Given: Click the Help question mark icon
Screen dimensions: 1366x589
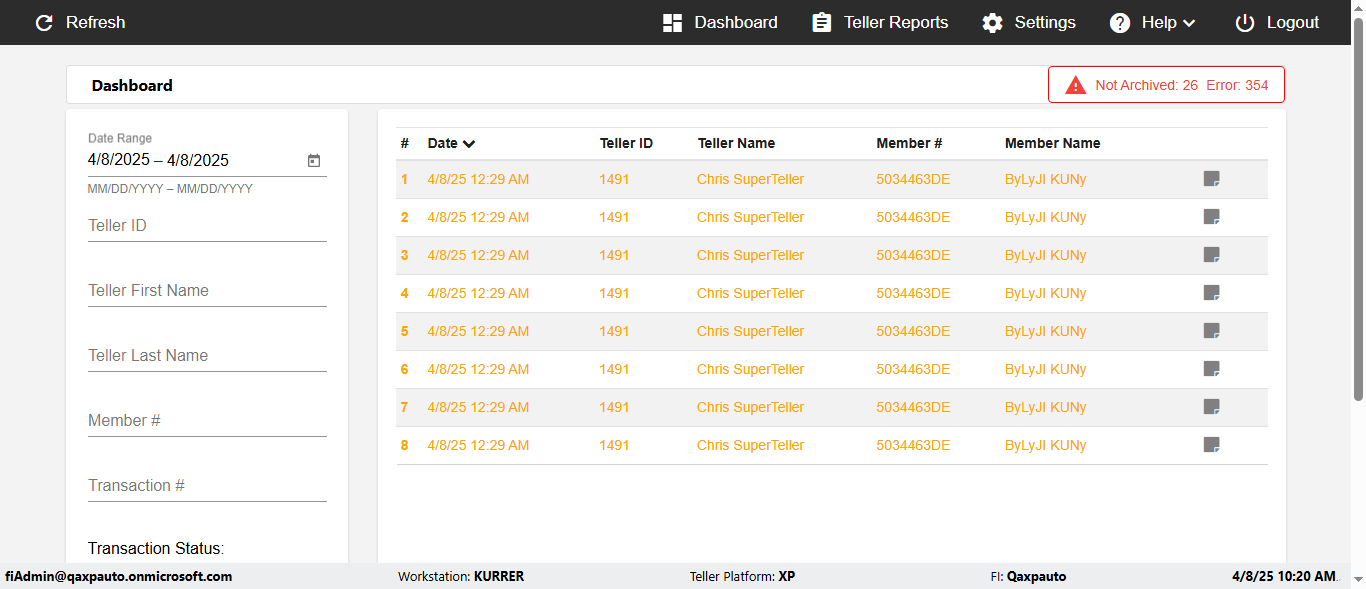Looking at the screenshot, I should coord(1120,23).
